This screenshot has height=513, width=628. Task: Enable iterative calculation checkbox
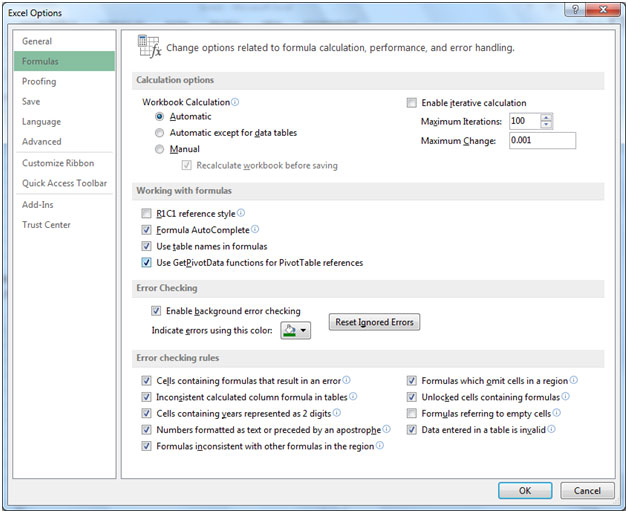[x=412, y=103]
